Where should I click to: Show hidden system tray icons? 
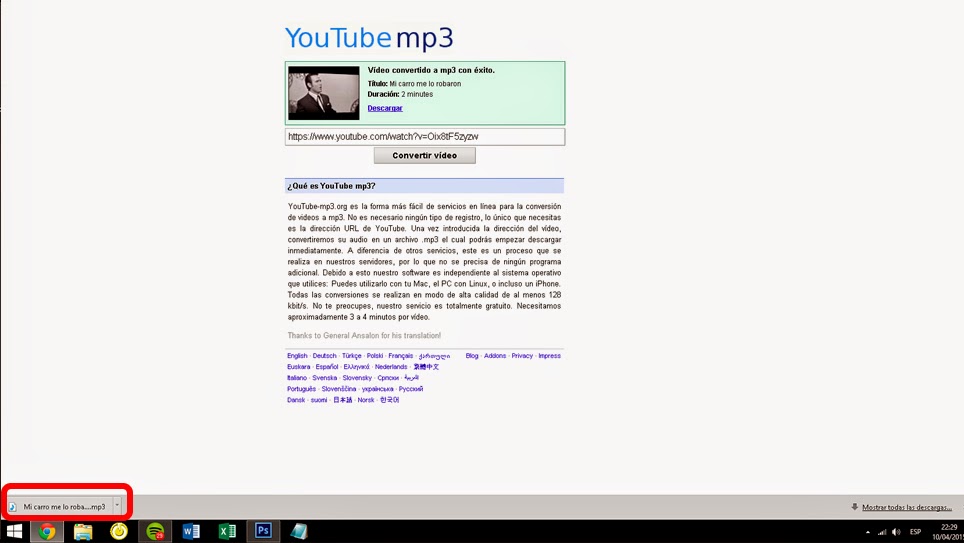(867, 532)
